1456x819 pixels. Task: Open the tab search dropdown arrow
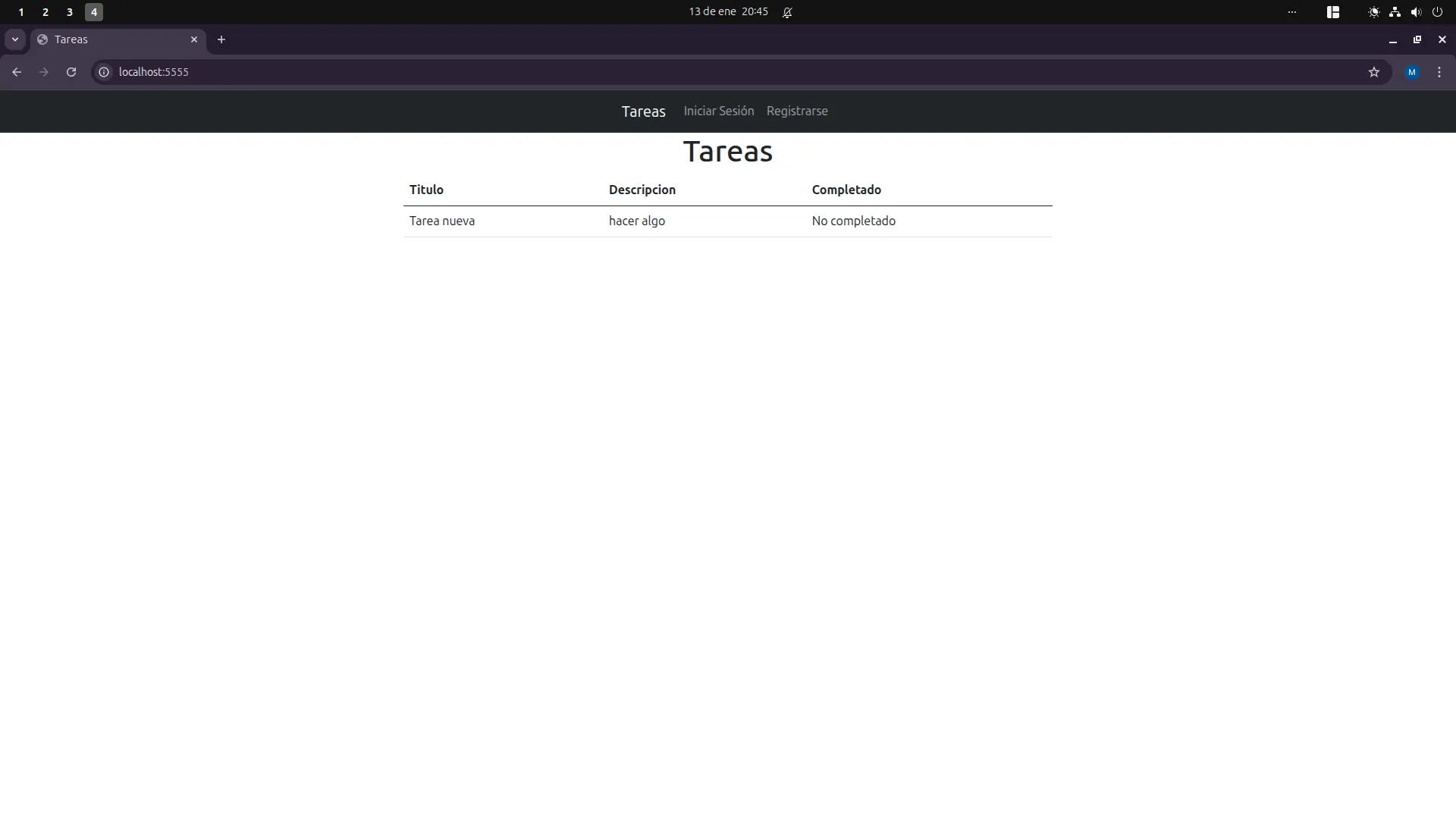(x=14, y=39)
